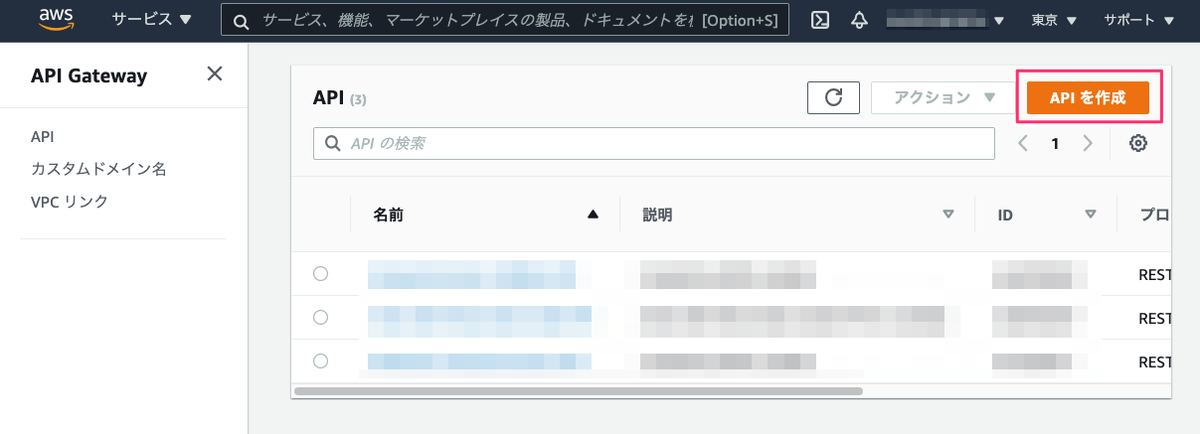Click the 名前 column header
Image resolution: width=1200 pixels, height=434 pixels.
388,214
